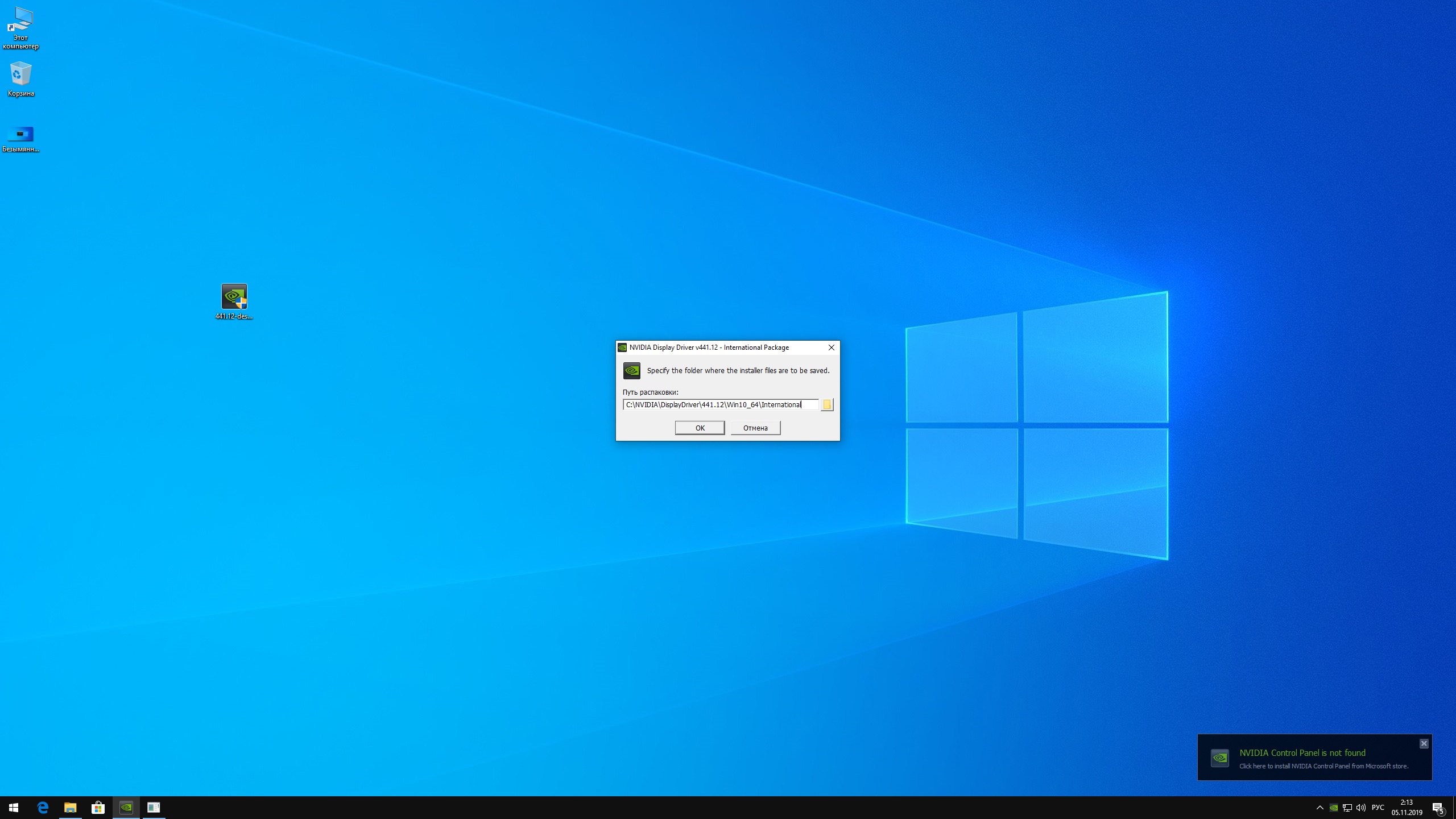Launch Microsoft Edge from taskbar
This screenshot has height=819, width=1456.
click(x=43, y=807)
